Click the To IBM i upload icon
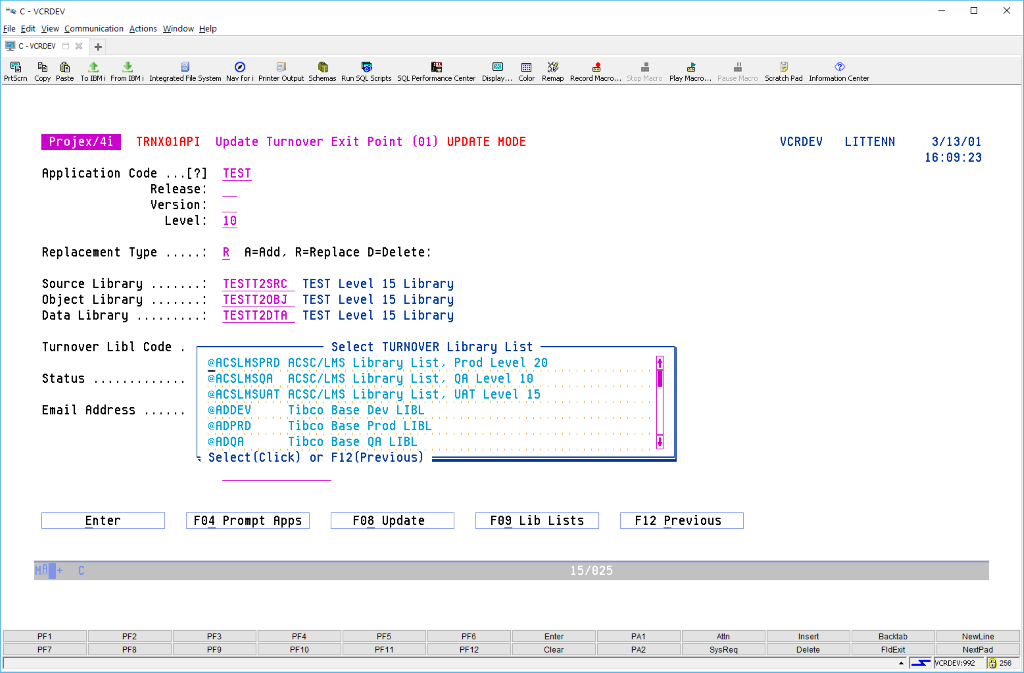 93,71
